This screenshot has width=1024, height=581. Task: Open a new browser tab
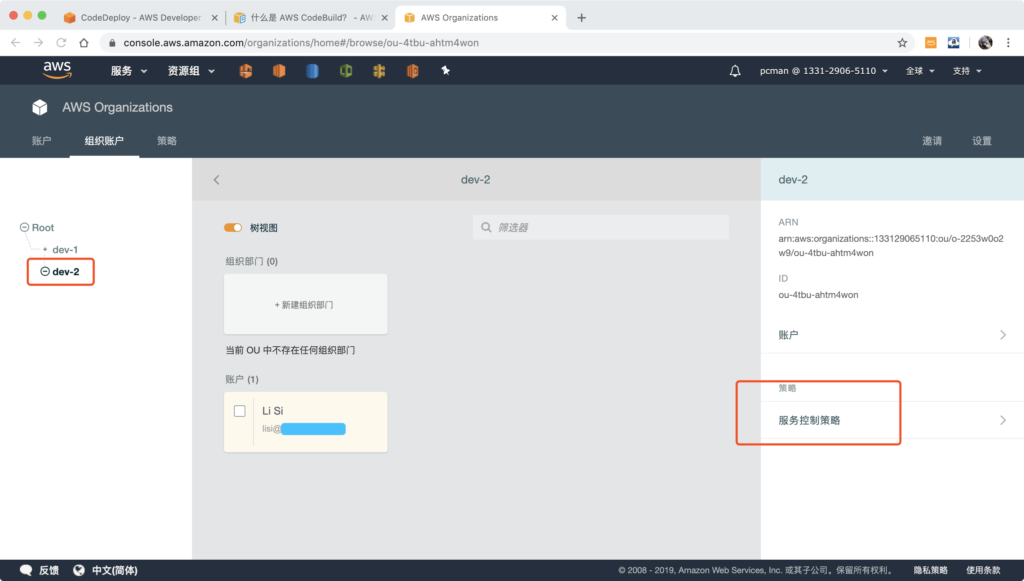pyautogui.click(x=581, y=18)
